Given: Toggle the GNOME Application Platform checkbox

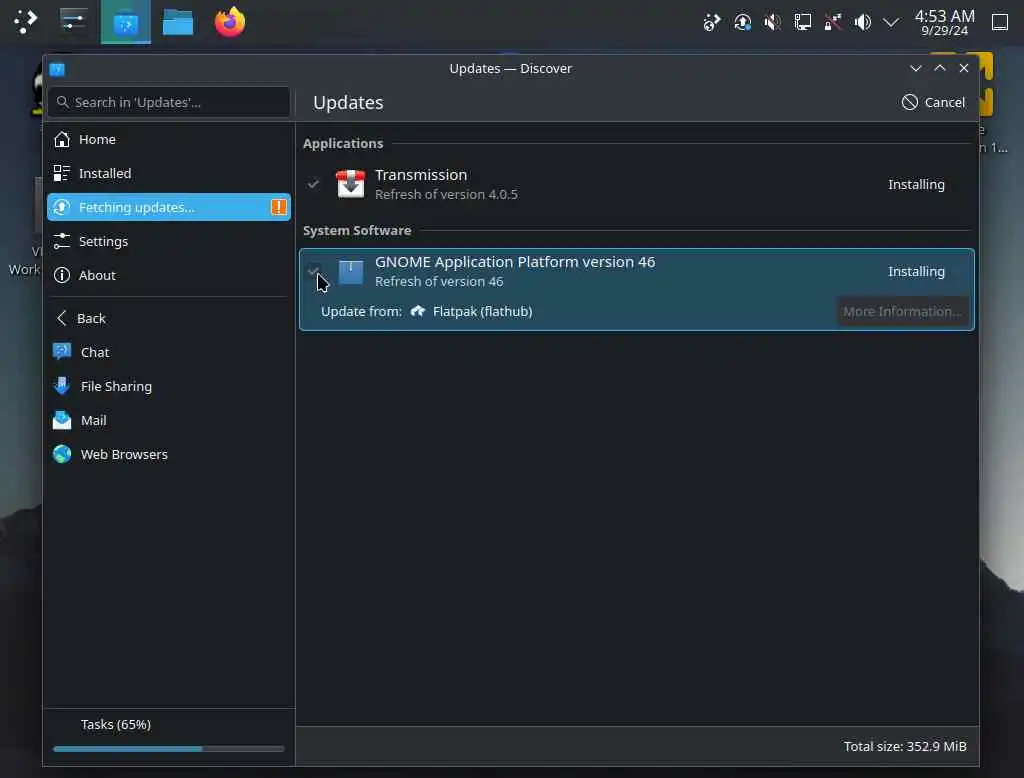Looking at the screenshot, I should tap(313, 270).
